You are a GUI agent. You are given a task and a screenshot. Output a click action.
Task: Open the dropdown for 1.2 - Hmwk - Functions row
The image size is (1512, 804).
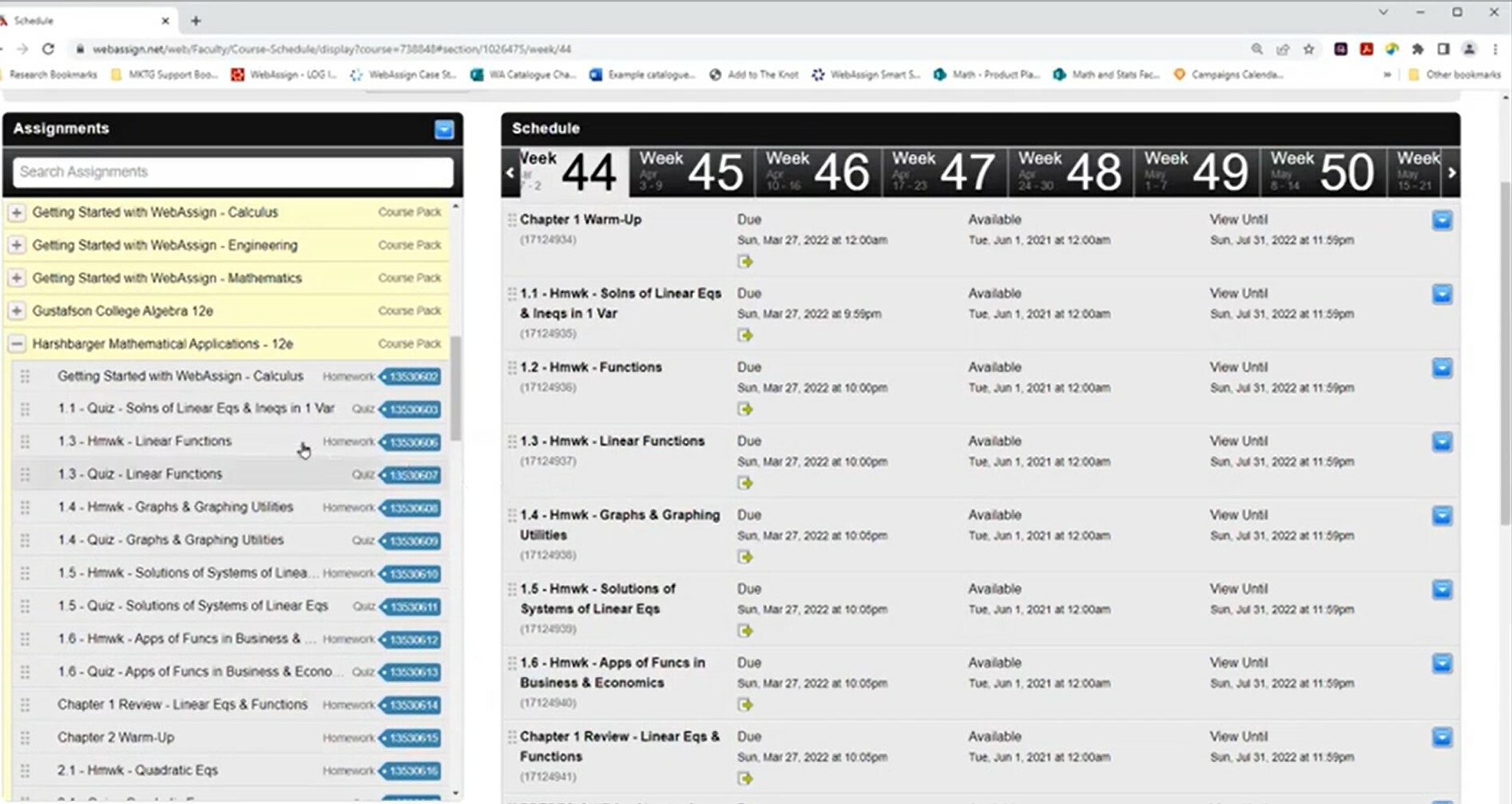click(x=1443, y=369)
